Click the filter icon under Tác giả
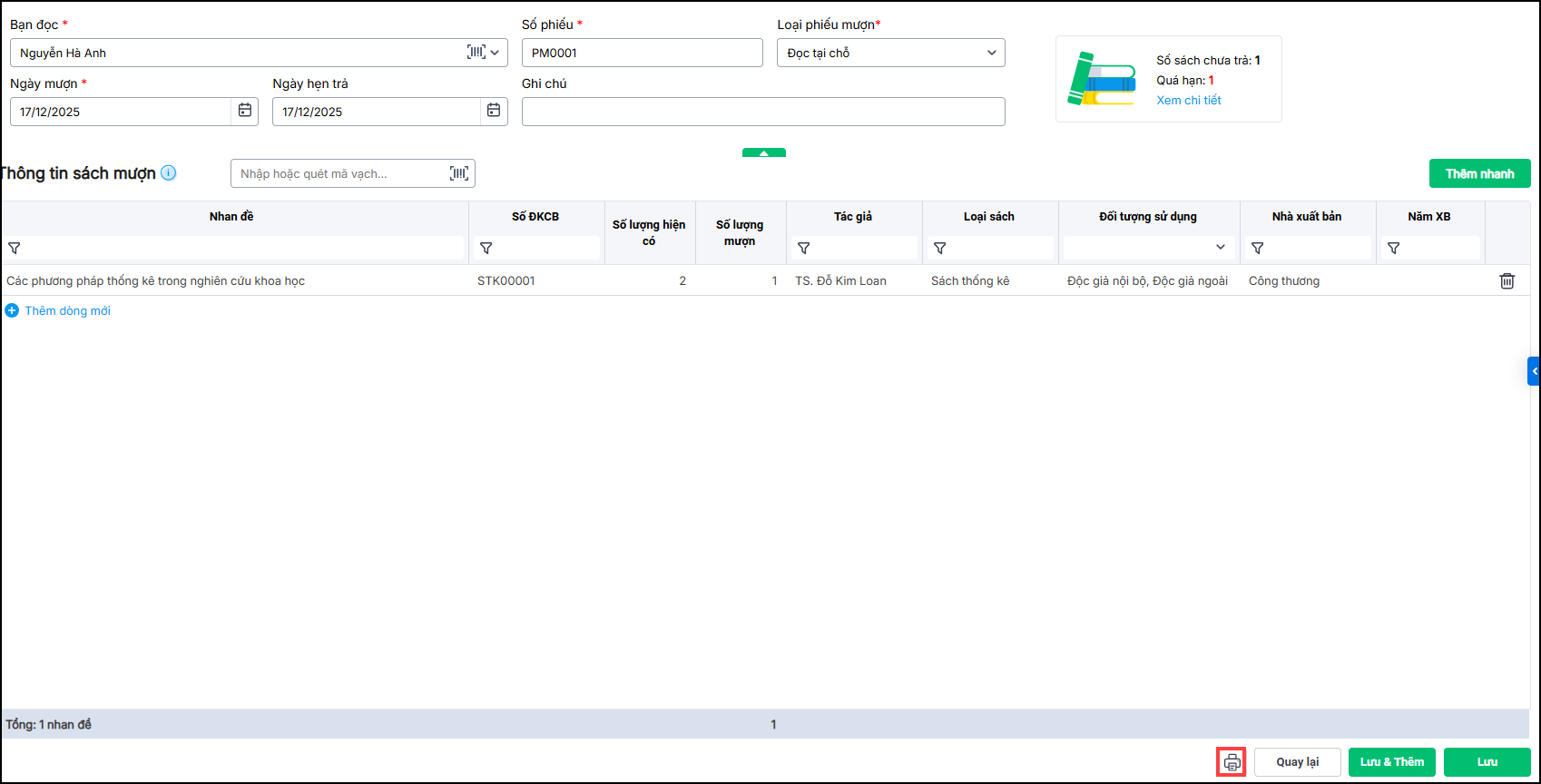 pos(804,248)
